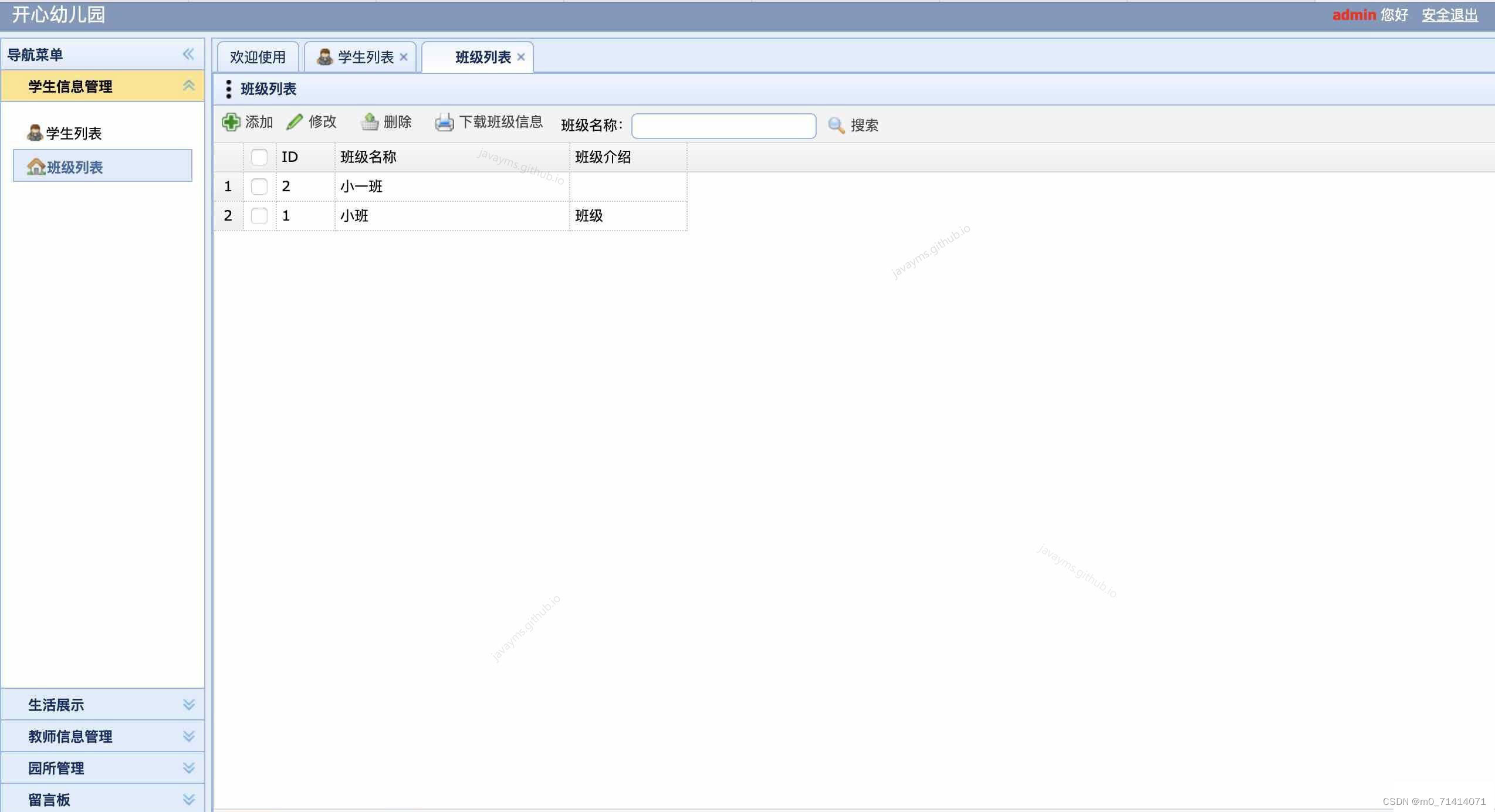1495x812 pixels.
Task: Click the 班级名称 search input field
Action: coord(723,126)
